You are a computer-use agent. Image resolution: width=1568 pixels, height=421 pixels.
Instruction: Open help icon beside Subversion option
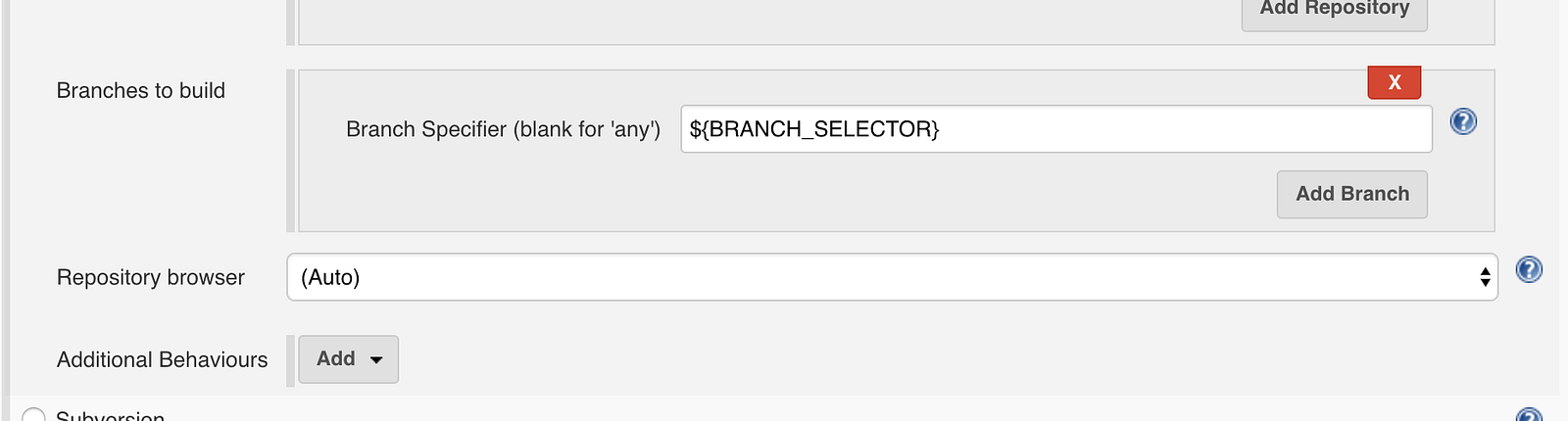(x=1529, y=415)
